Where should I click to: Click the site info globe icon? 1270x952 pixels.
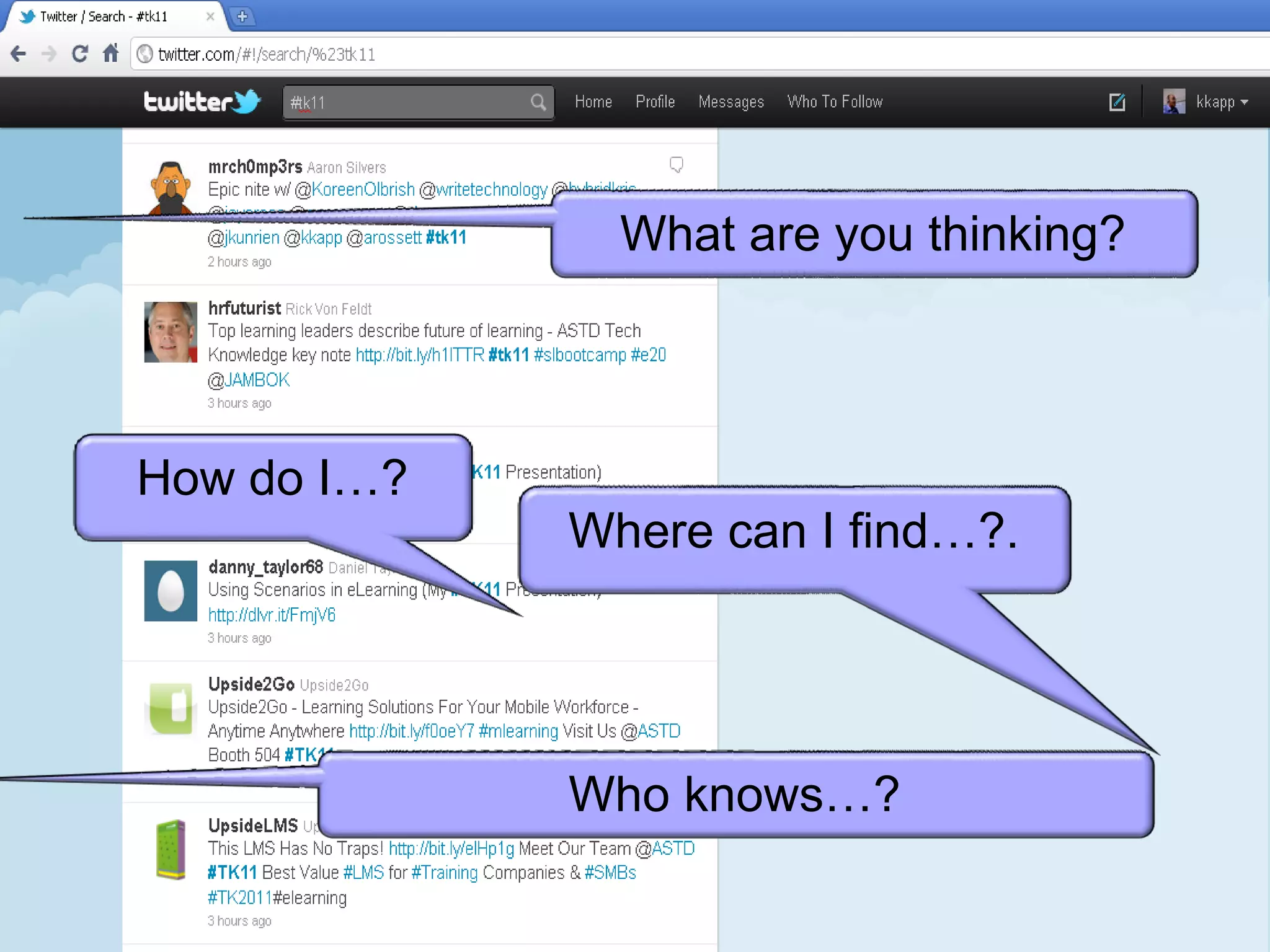[144, 55]
